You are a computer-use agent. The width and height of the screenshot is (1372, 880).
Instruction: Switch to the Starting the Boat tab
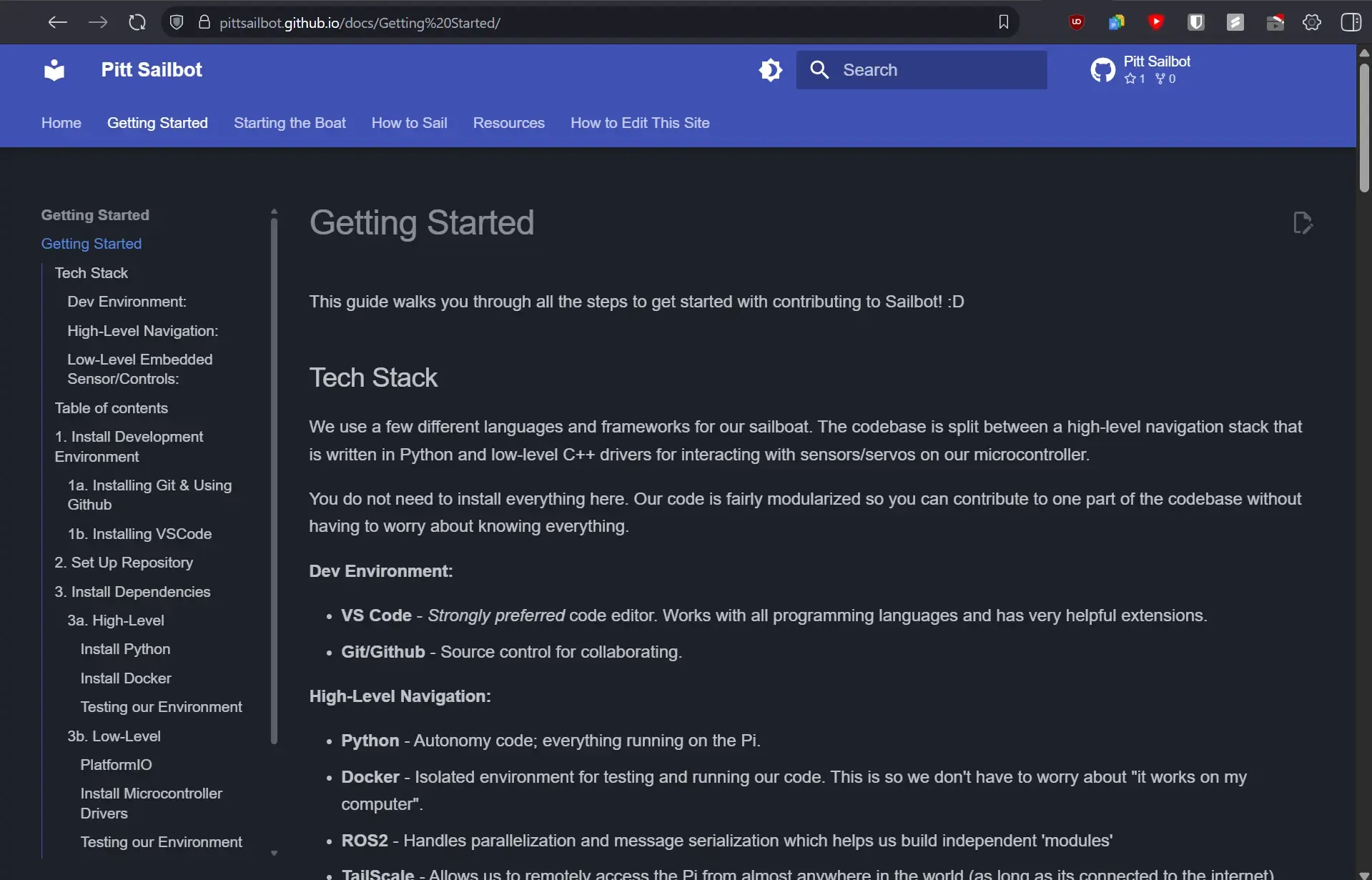(290, 123)
